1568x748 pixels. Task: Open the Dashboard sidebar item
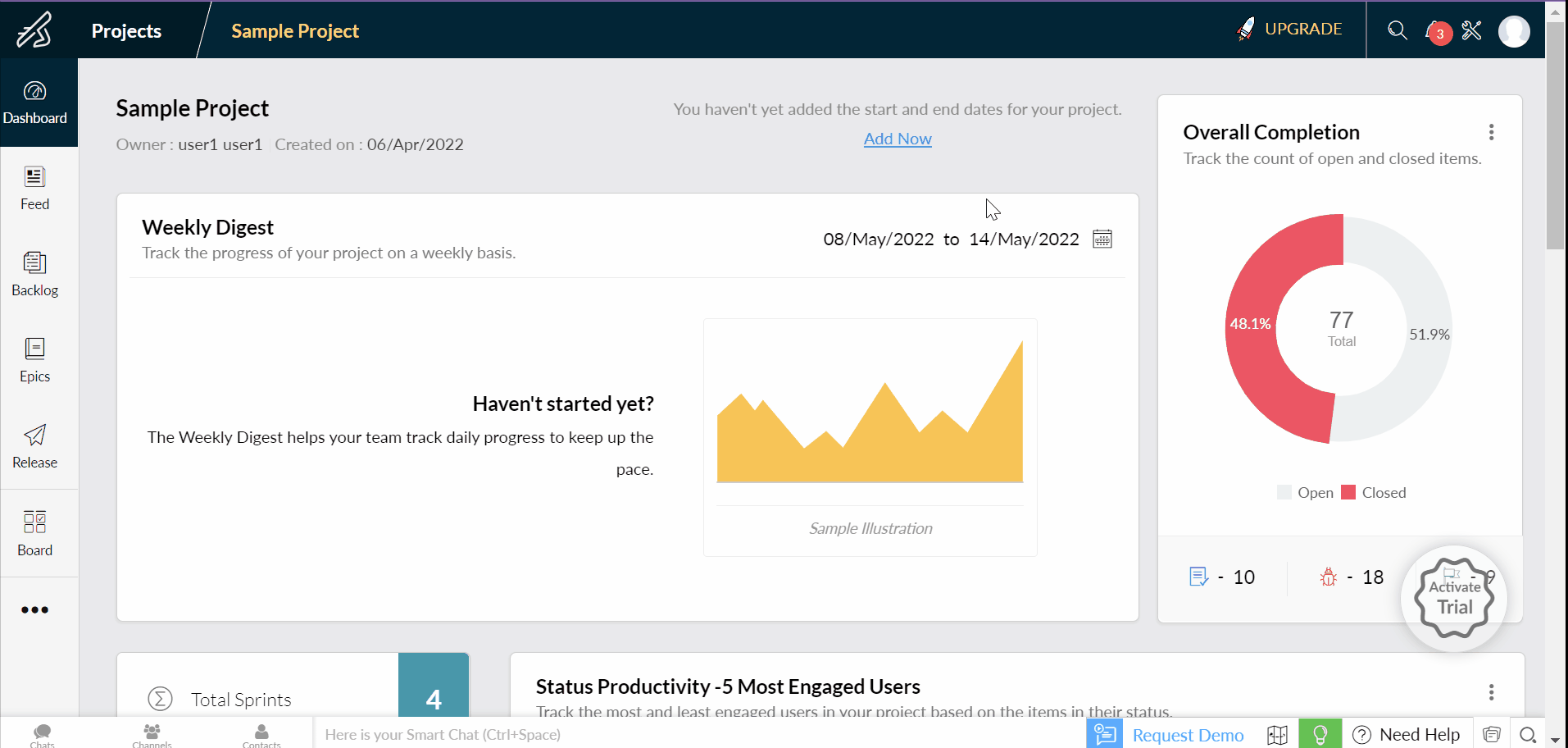tap(35, 103)
